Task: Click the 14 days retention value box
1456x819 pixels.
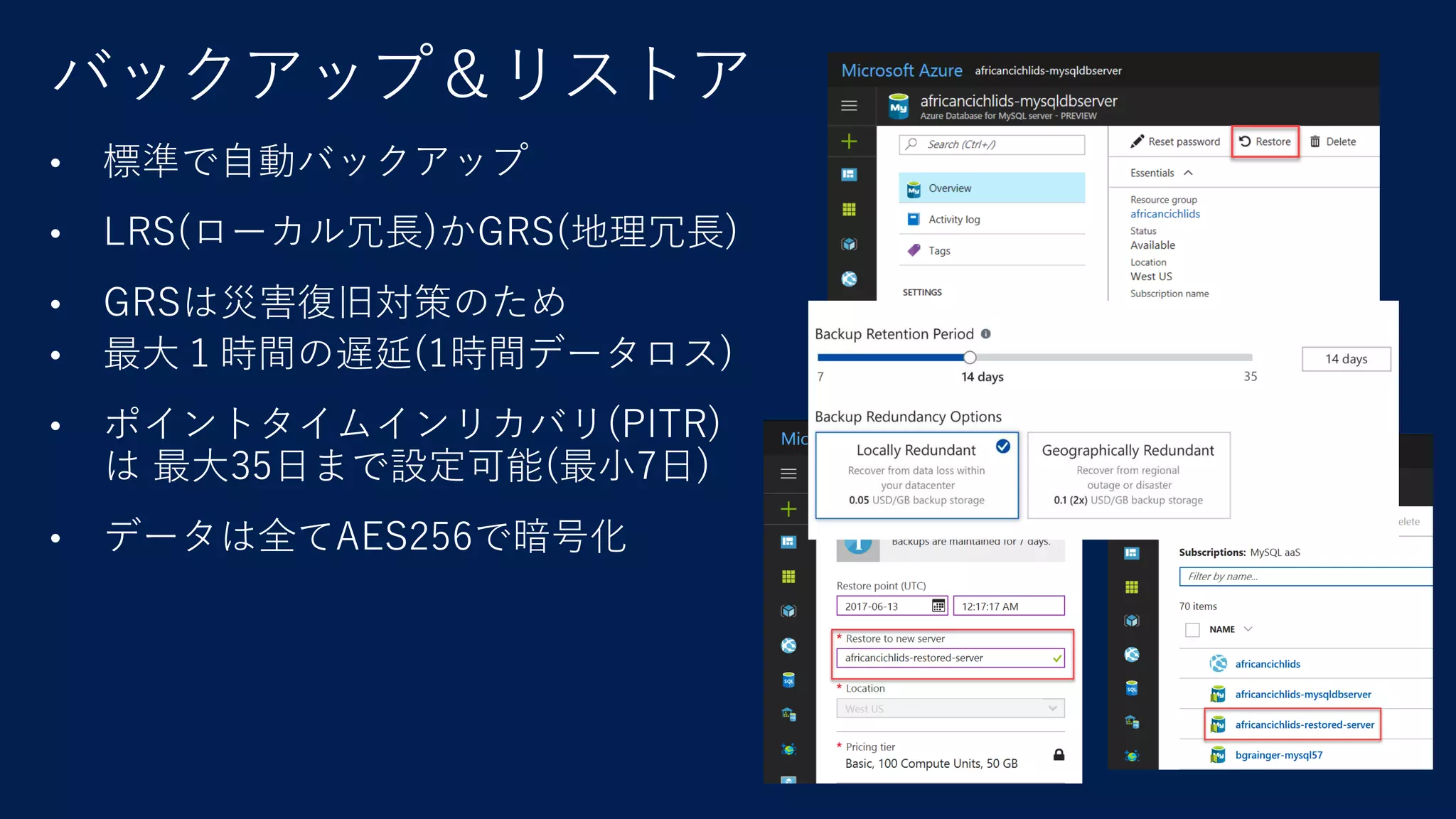Action: point(1346,359)
